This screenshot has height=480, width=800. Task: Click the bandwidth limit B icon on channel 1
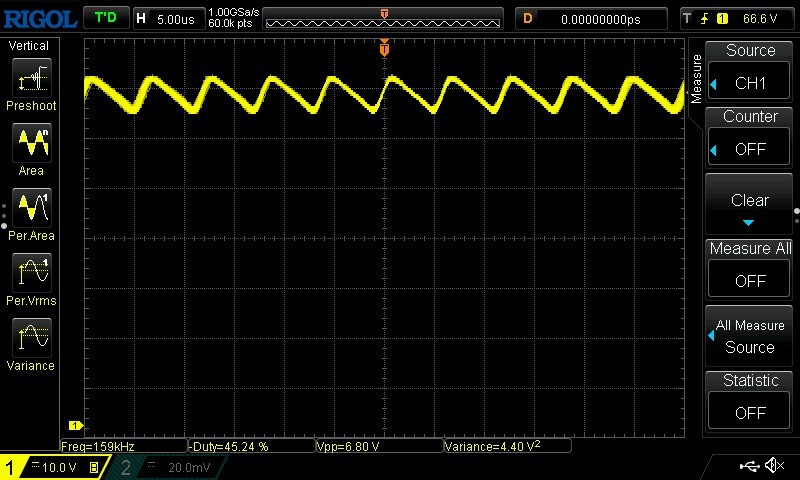click(x=94, y=467)
